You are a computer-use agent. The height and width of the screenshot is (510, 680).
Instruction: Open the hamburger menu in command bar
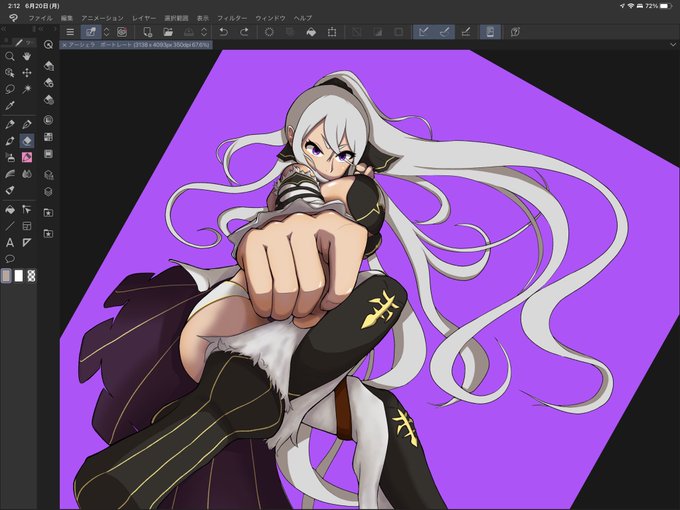(x=70, y=32)
